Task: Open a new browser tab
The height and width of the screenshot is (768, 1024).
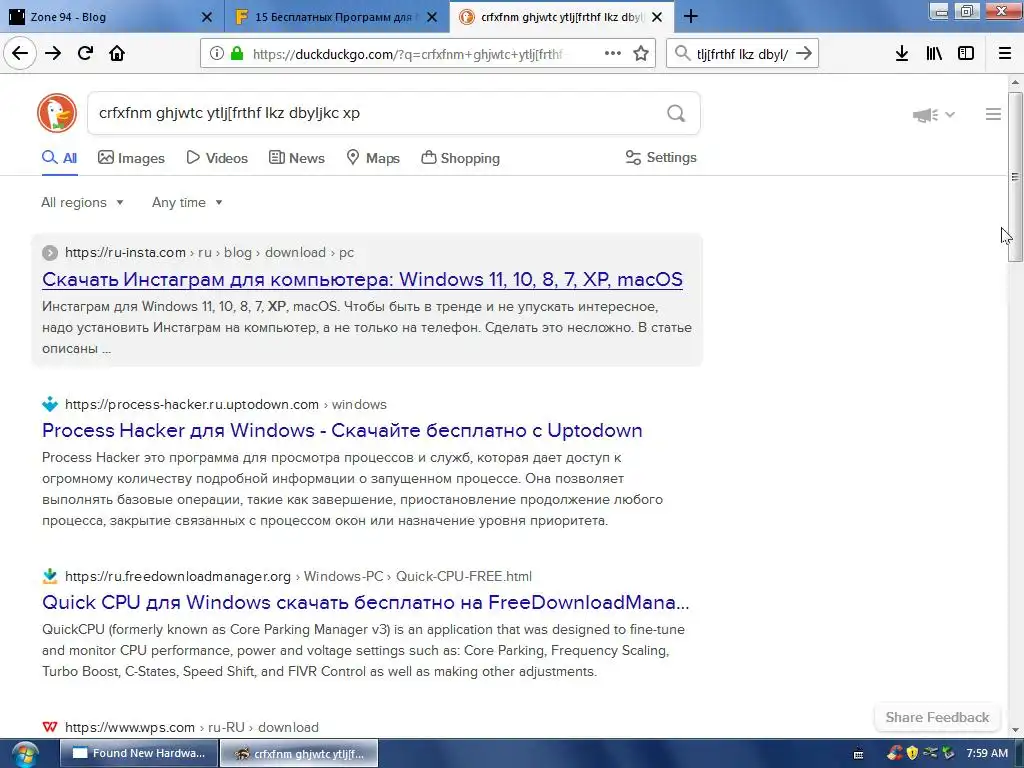Action: 690,17
